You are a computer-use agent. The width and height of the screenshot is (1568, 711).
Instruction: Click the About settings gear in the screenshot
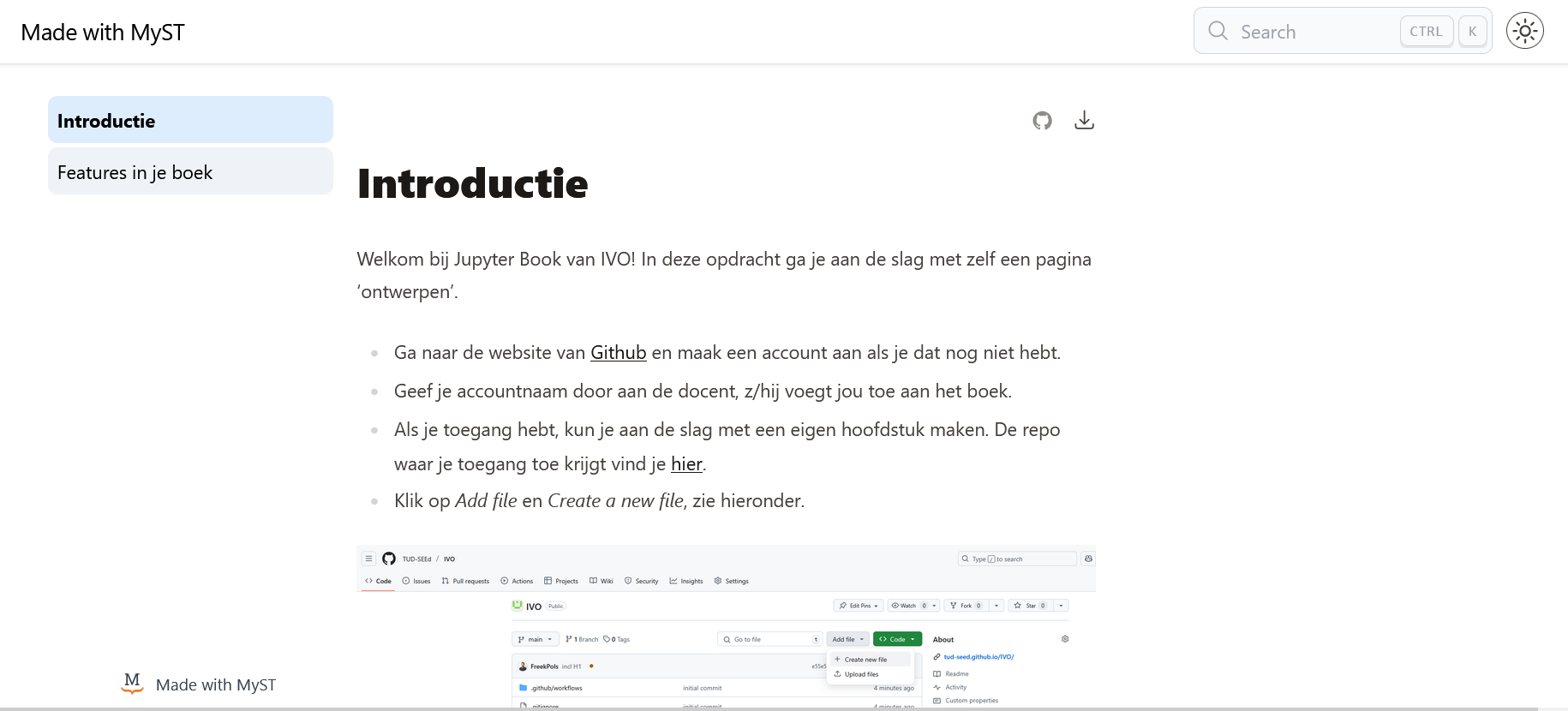pyautogui.click(x=1065, y=640)
